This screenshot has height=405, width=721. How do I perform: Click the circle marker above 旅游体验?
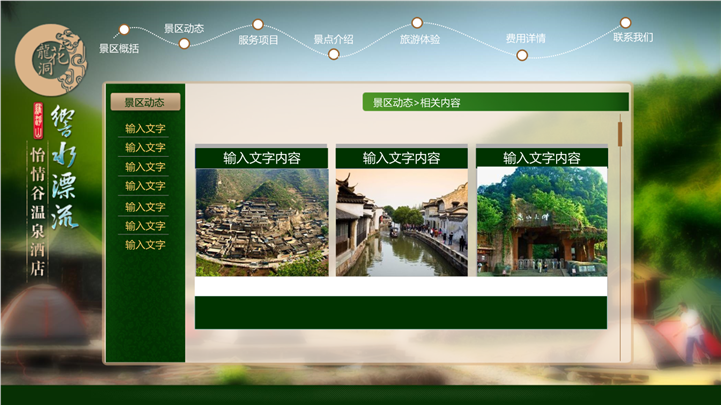click(417, 22)
